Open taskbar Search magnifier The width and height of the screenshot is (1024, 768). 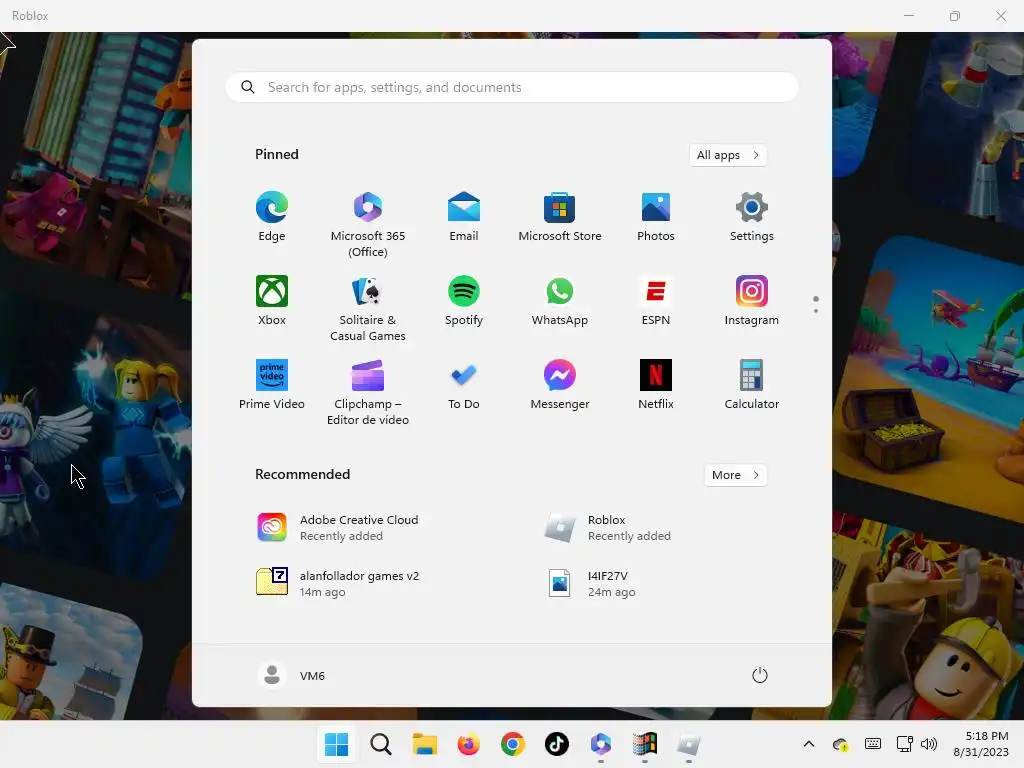click(x=381, y=744)
